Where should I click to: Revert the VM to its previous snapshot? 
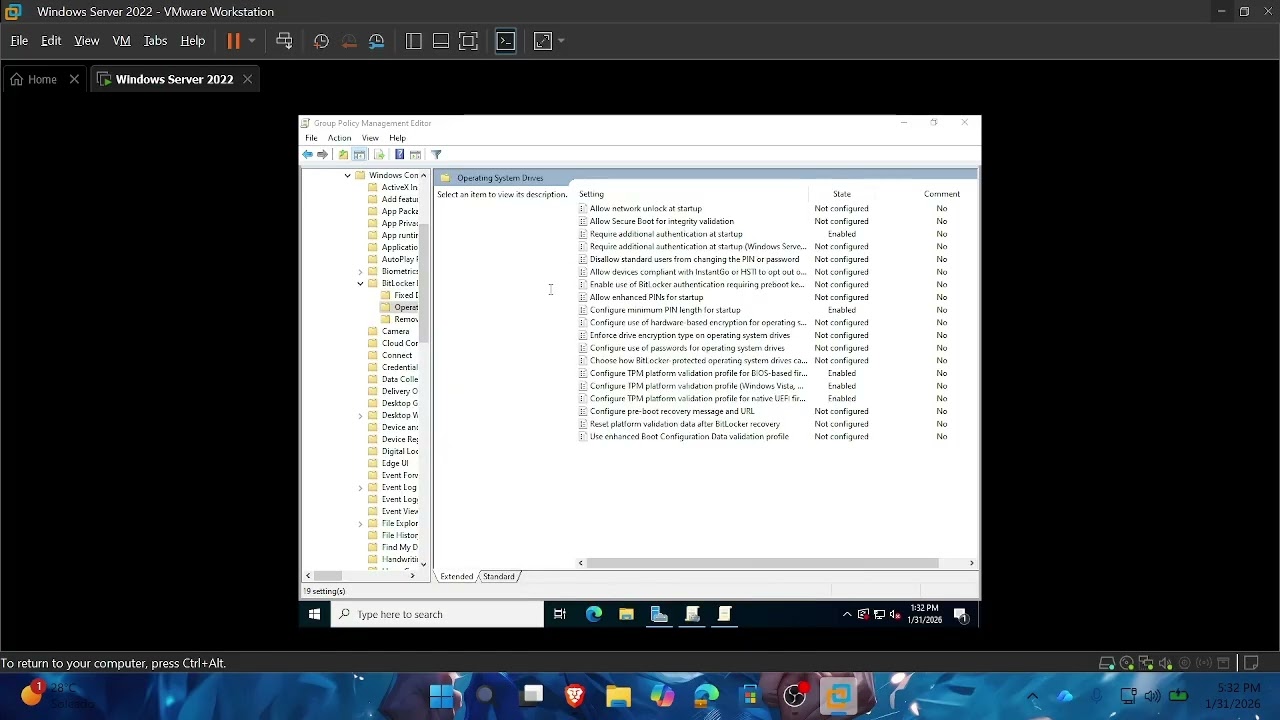click(349, 41)
